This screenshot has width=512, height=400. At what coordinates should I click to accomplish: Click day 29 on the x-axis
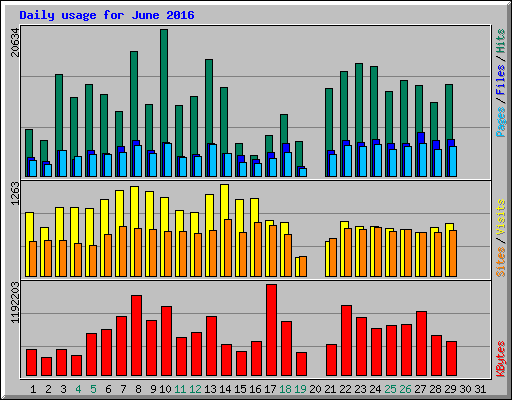tap(450, 389)
